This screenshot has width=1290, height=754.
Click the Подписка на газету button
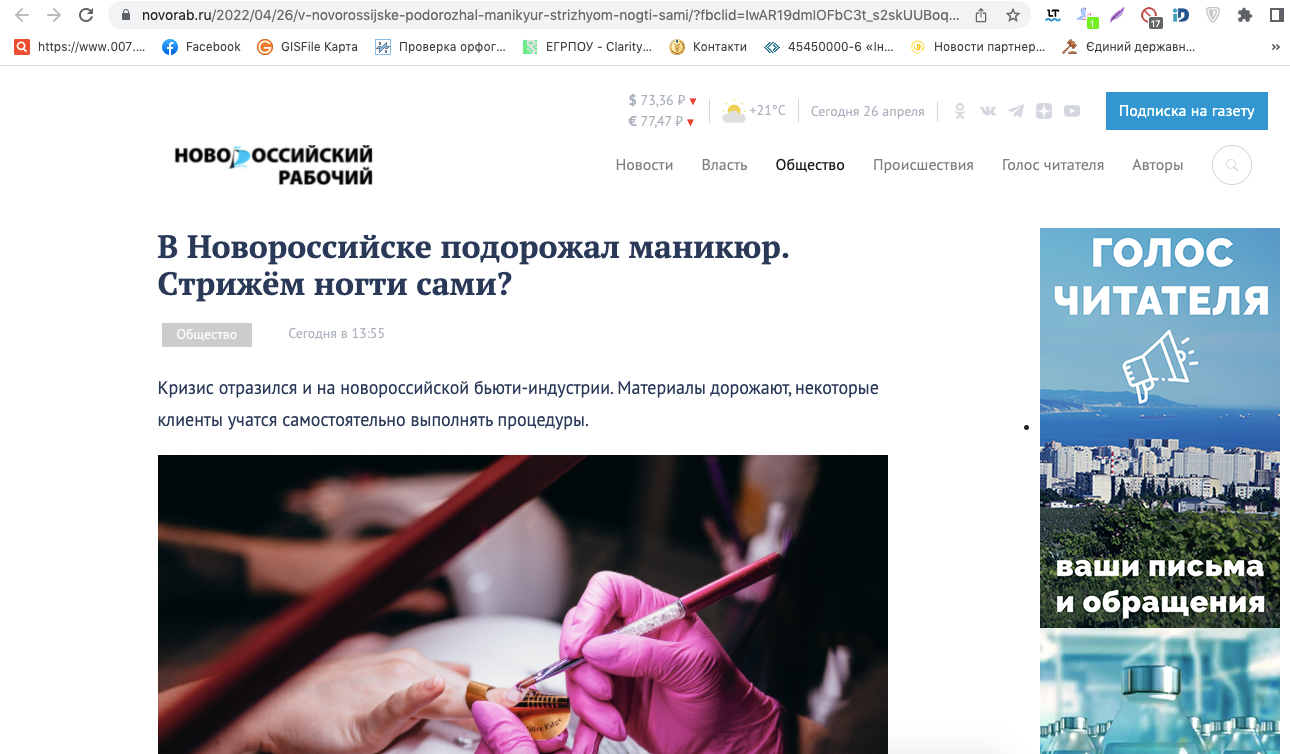click(1186, 111)
